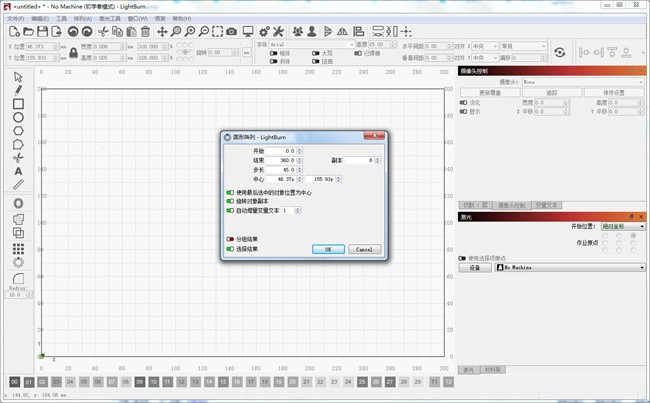Viewport: 650px width, 403px height.
Task: Open settings via gear icon
Action: [x=262, y=32]
